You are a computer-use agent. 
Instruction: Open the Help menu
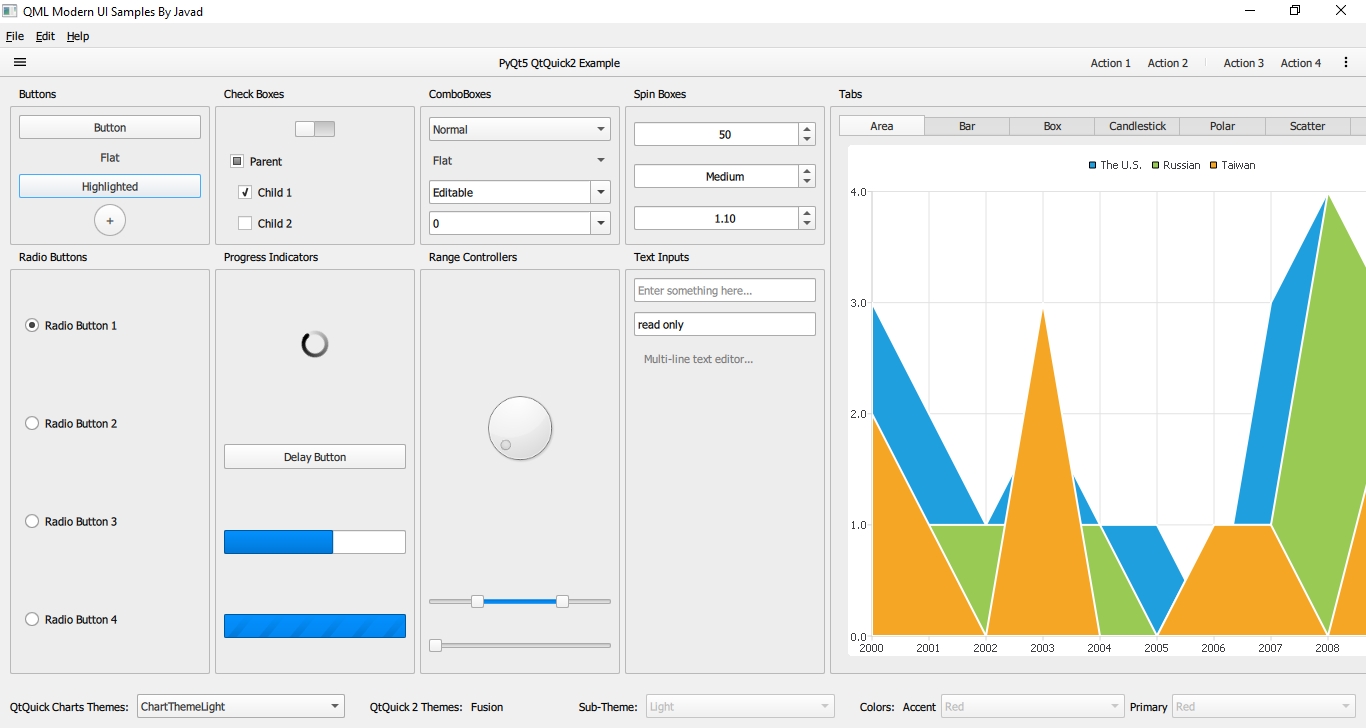click(78, 36)
